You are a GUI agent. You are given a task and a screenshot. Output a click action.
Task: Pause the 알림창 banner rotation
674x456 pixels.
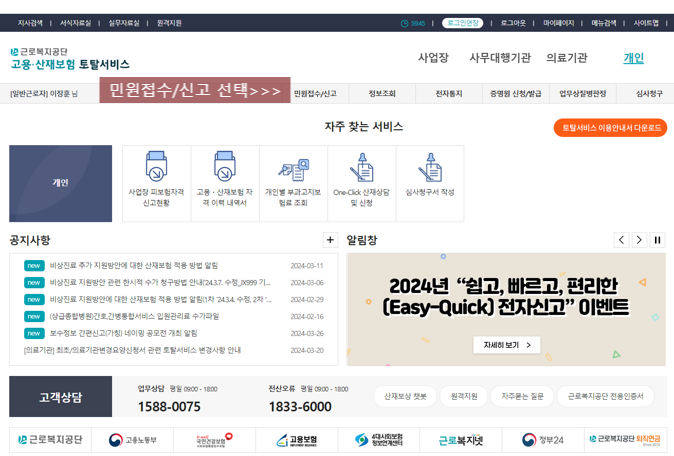point(657,240)
